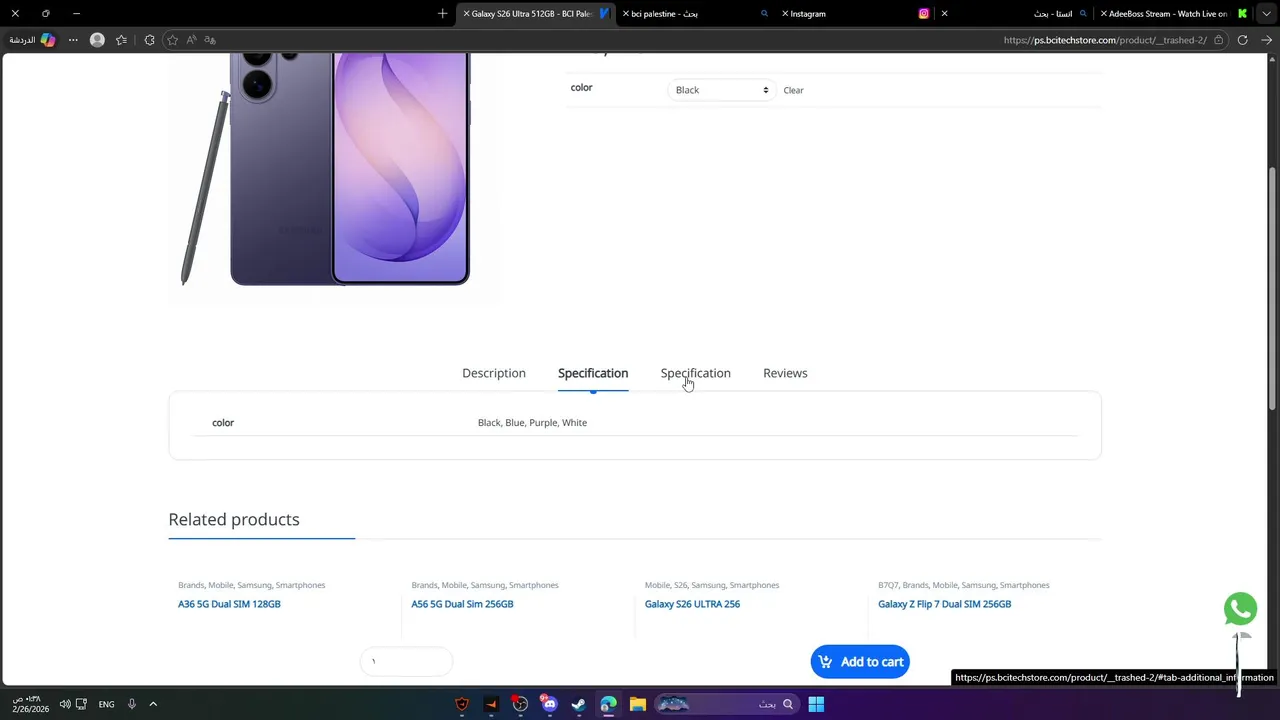Click the site lock info icon
This screenshot has height=720, width=1280.
pos(1218,40)
